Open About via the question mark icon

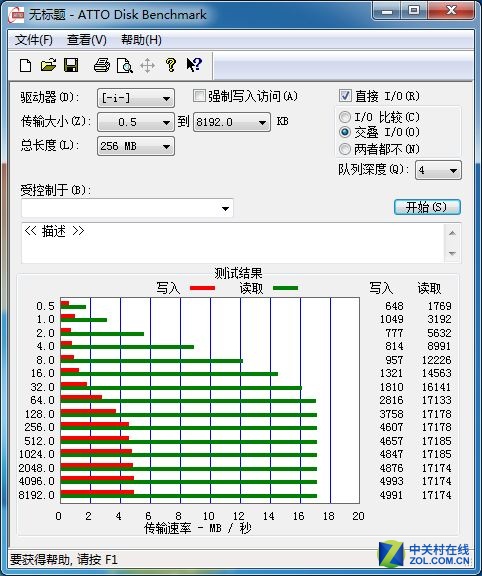(x=170, y=65)
